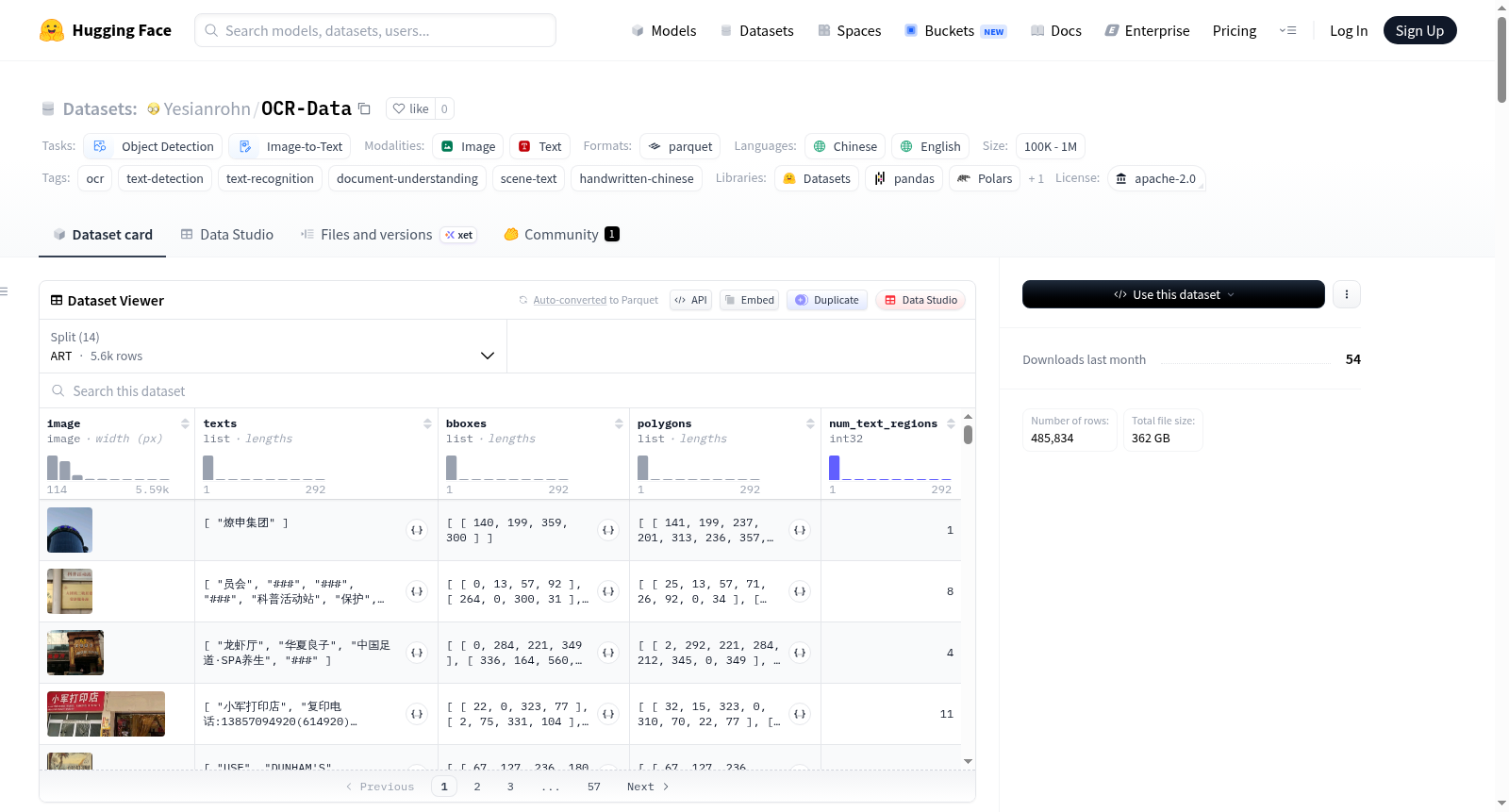Open the Community tab
This screenshot has width=1509, height=812.
pyautogui.click(x=562, y=235)
